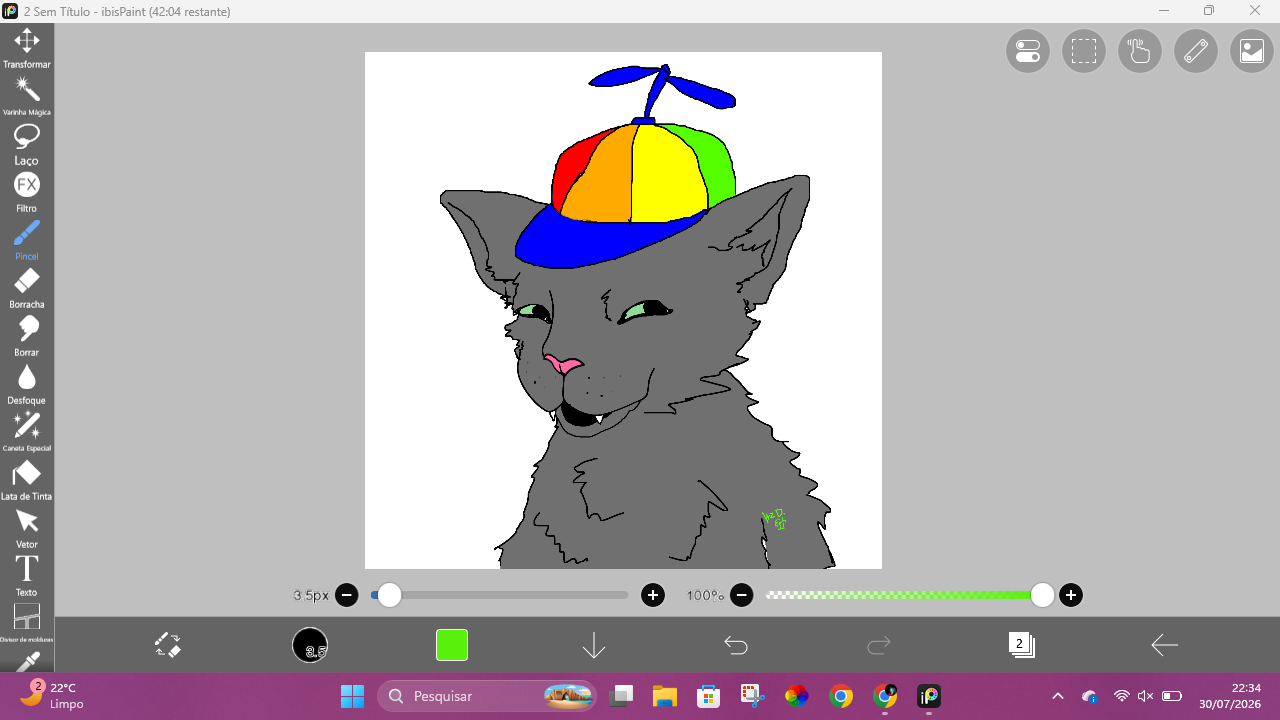Screen dimensions: 1280x720
Task: Open the selection area dashed-square icon
Action: (1084, 51)
